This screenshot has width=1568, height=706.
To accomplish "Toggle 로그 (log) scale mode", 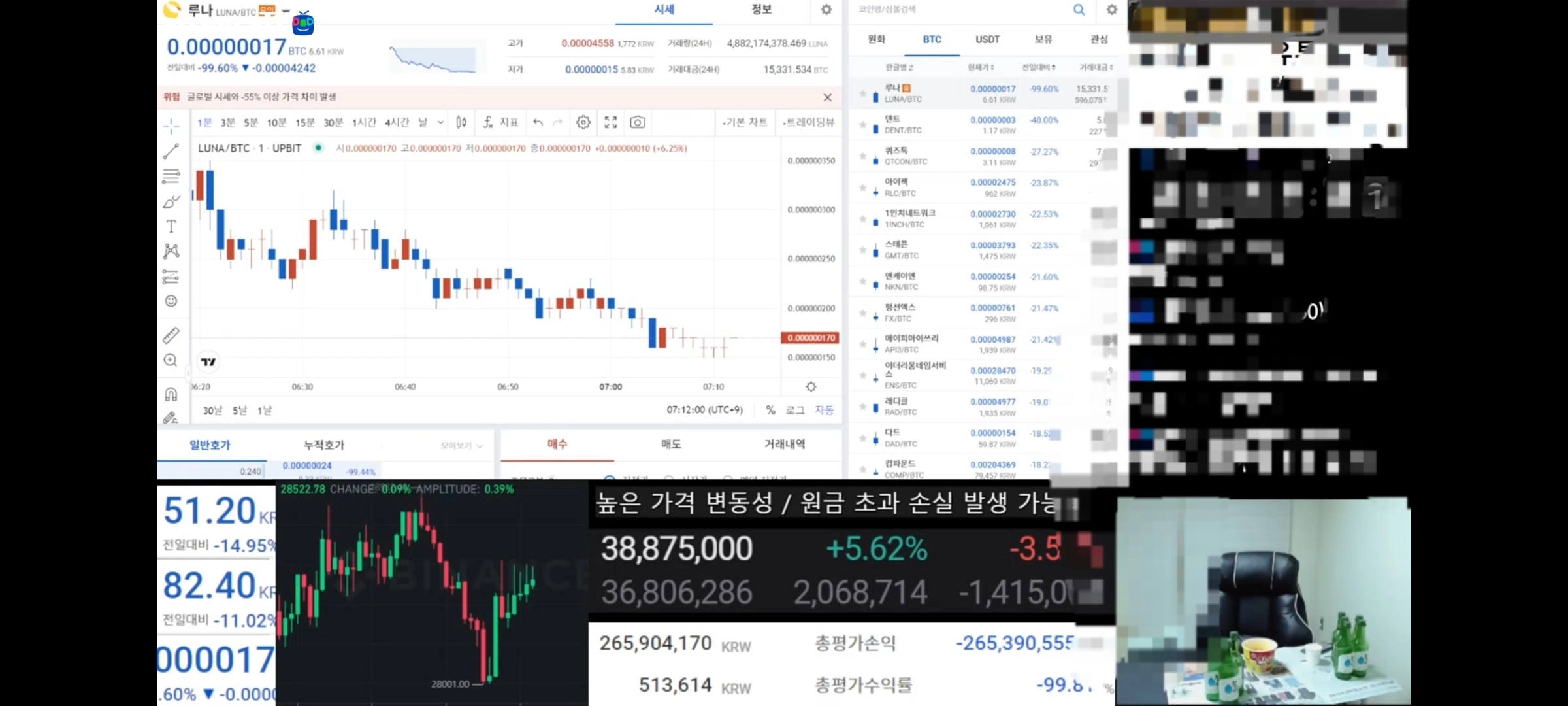I will (794, 410).
